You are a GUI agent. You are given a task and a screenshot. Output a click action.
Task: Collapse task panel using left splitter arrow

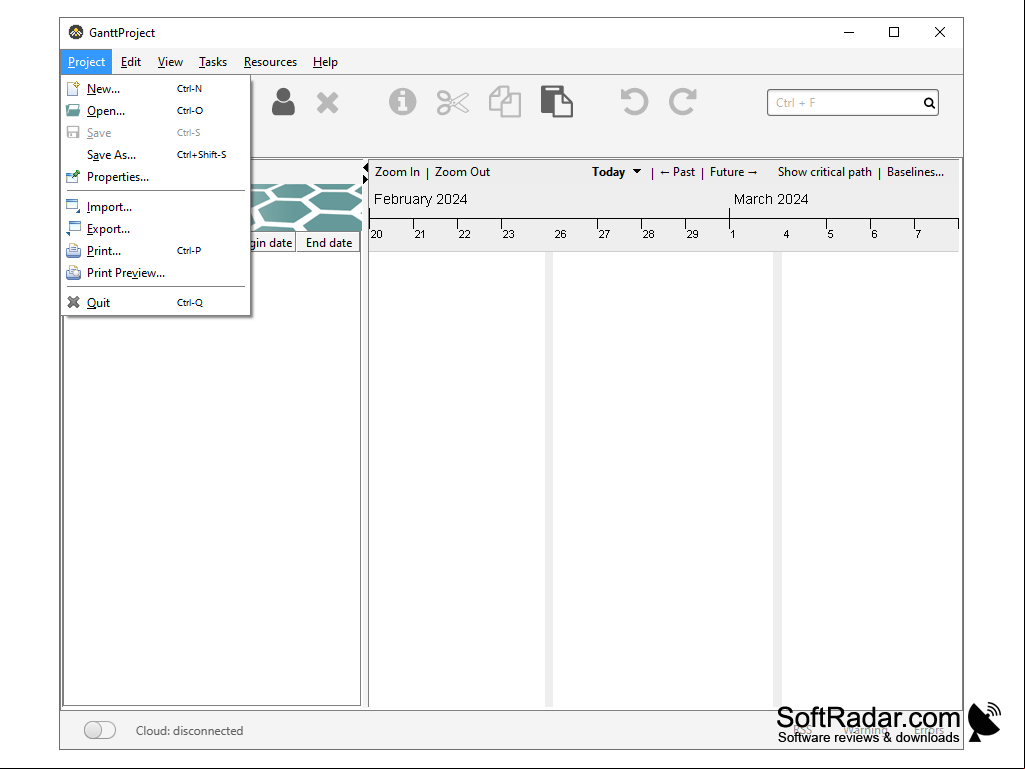pos(365,168)
